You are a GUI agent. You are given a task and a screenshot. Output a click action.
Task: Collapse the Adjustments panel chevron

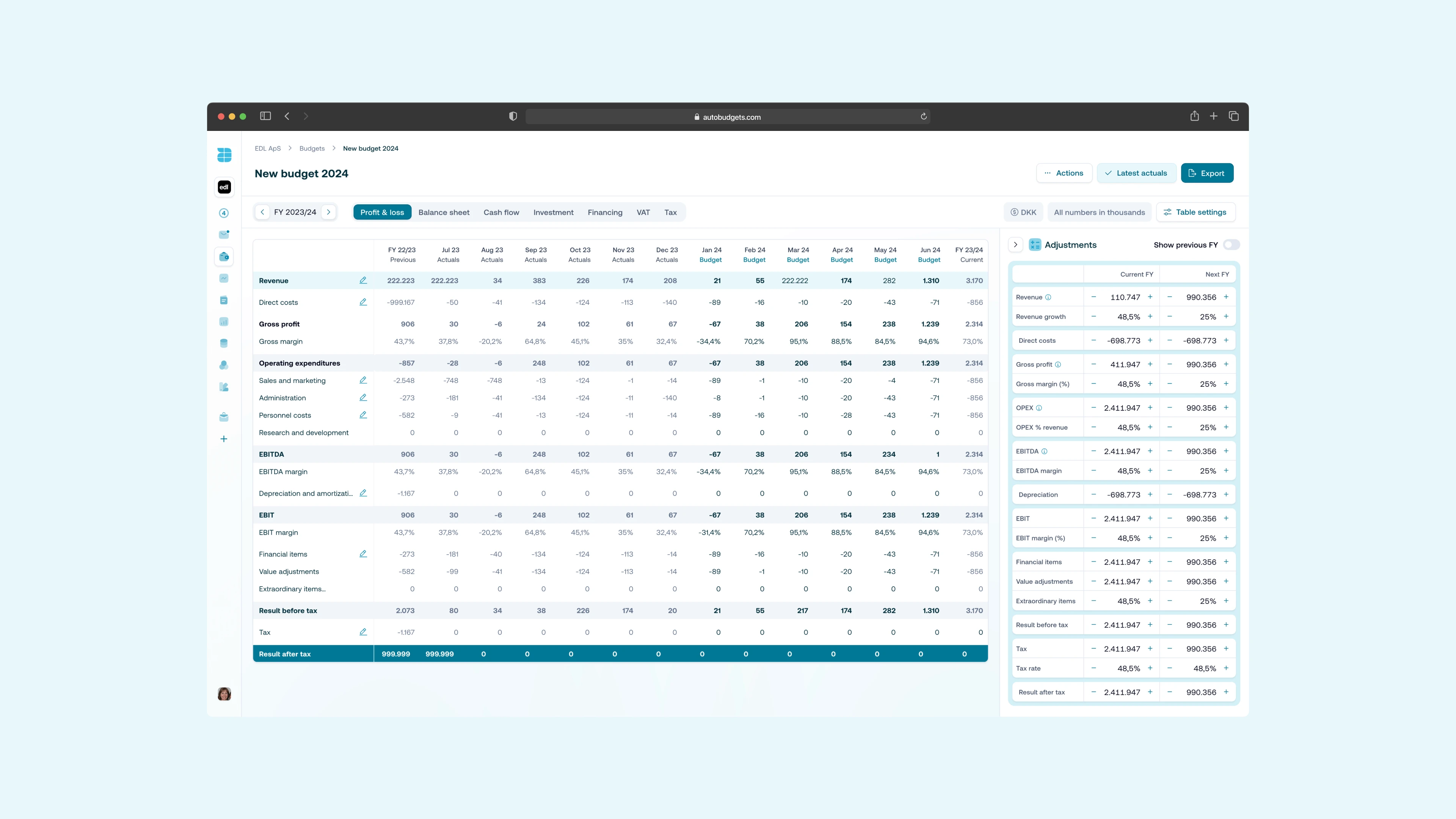click(1015, 245)
